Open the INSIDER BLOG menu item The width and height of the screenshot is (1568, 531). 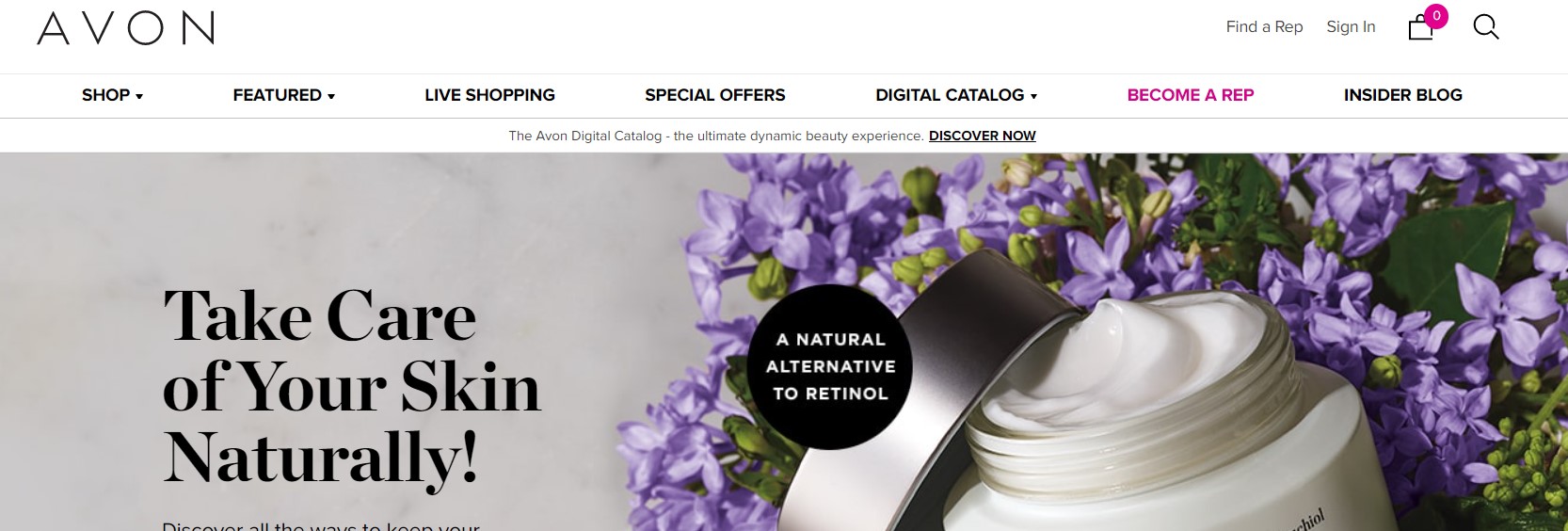tap(1402, 95)
